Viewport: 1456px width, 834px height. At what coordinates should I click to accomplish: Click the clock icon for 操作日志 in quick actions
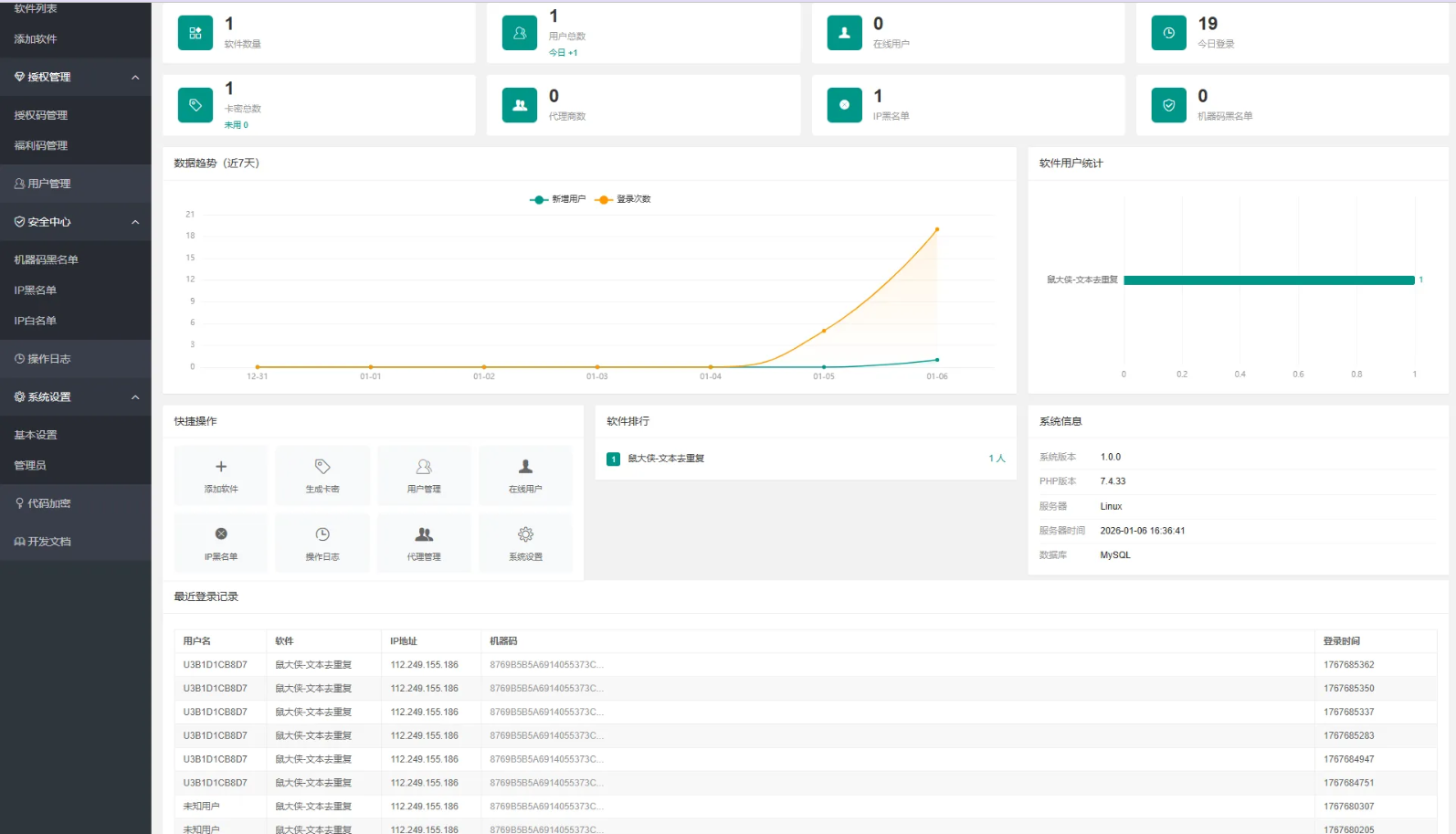tap(322, 534)
